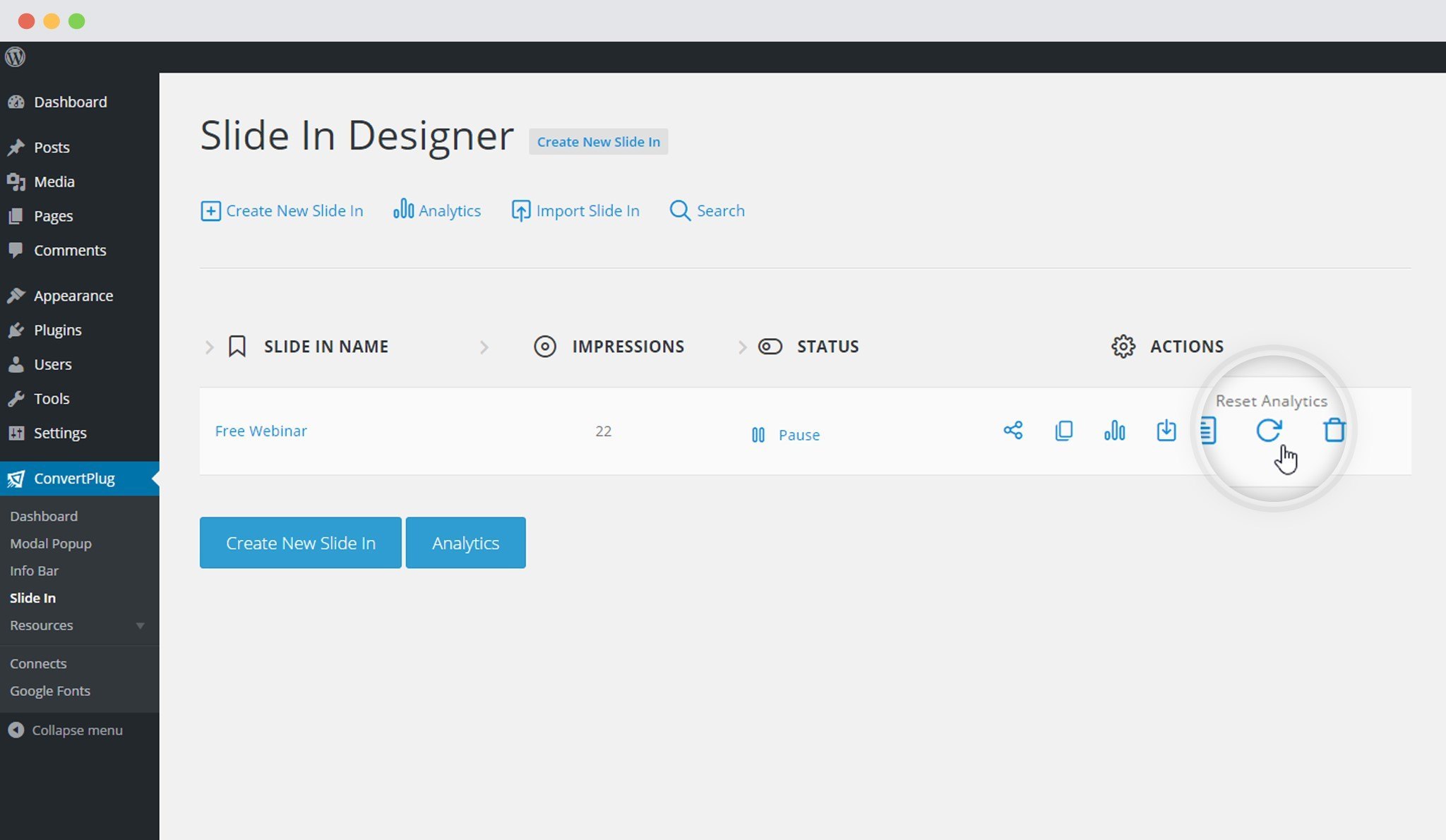Click the magnifier icon next to Search

(680, 210)
